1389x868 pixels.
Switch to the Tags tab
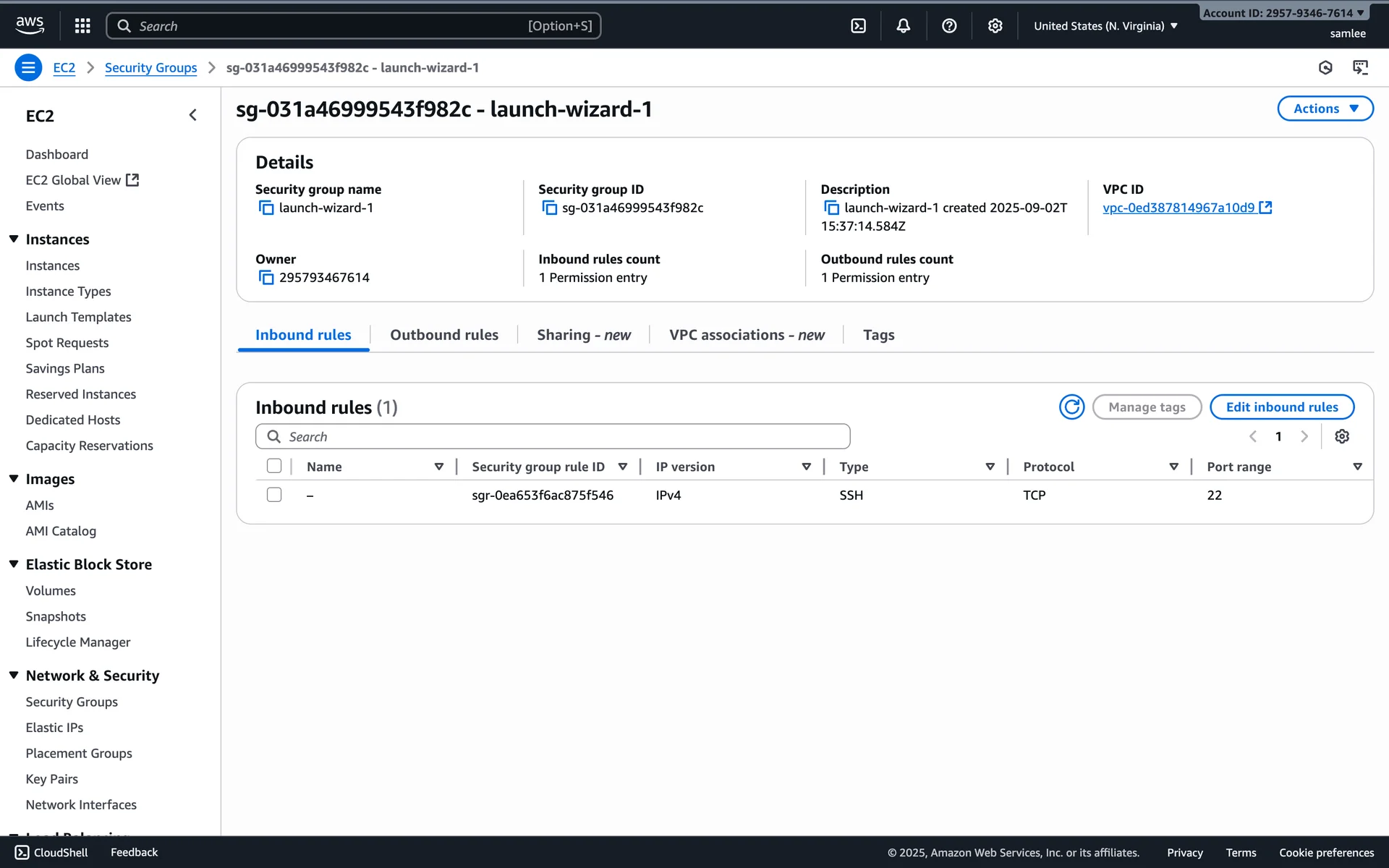pos(878,335)
